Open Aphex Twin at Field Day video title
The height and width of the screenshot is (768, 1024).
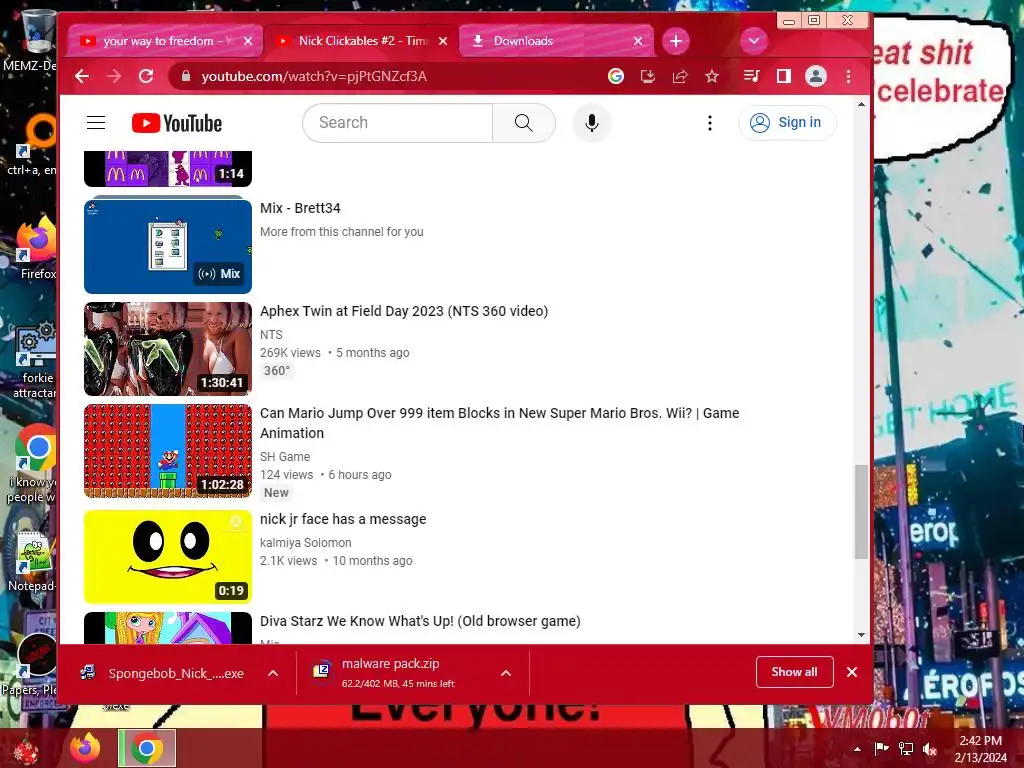tap(404, 311)
